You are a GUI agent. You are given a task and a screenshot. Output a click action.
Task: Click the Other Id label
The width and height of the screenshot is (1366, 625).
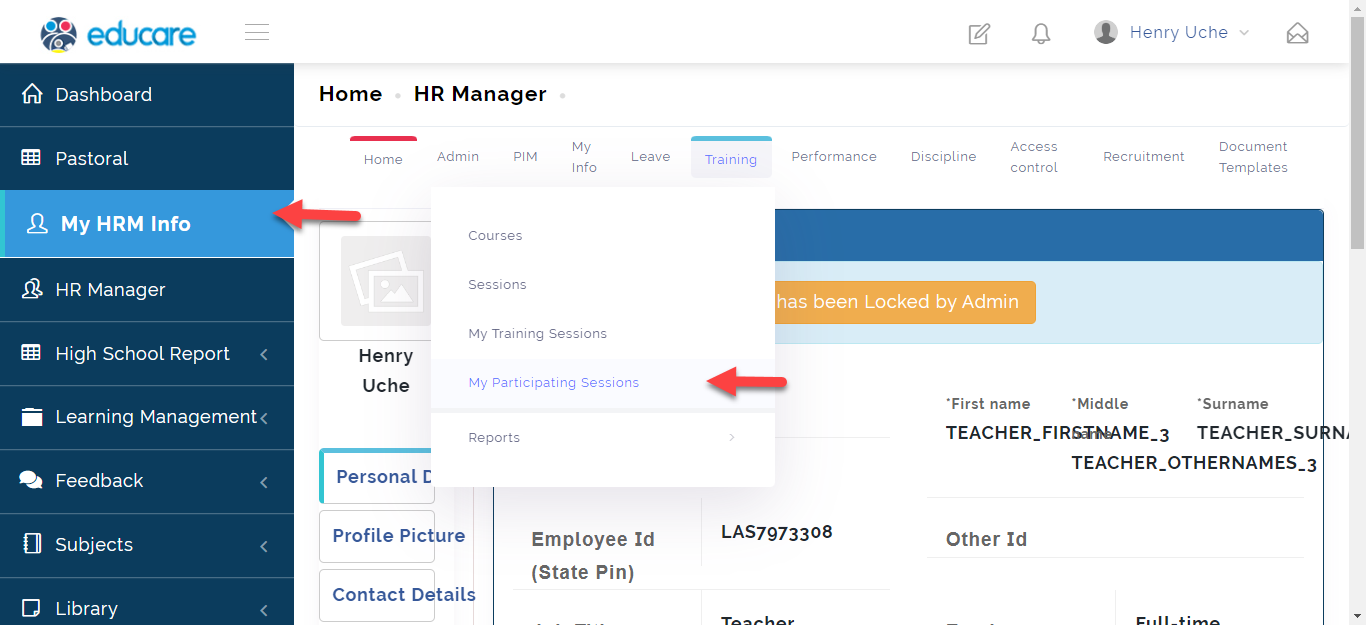point(986,539)
